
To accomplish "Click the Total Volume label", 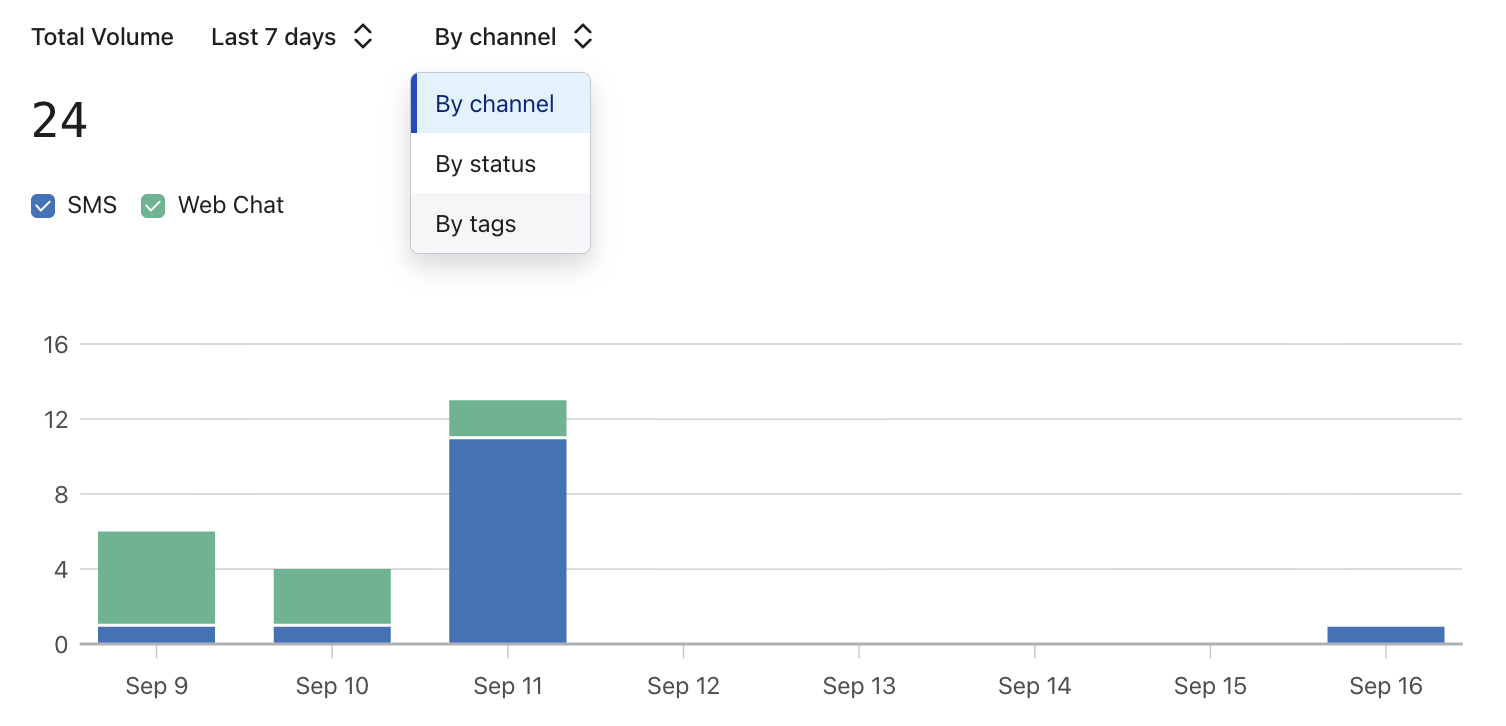I will tap(102, 37).
